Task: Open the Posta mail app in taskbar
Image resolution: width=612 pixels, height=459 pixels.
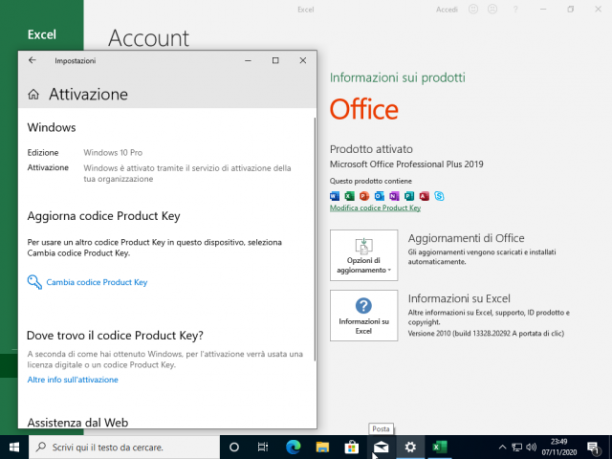Action: 381,447
